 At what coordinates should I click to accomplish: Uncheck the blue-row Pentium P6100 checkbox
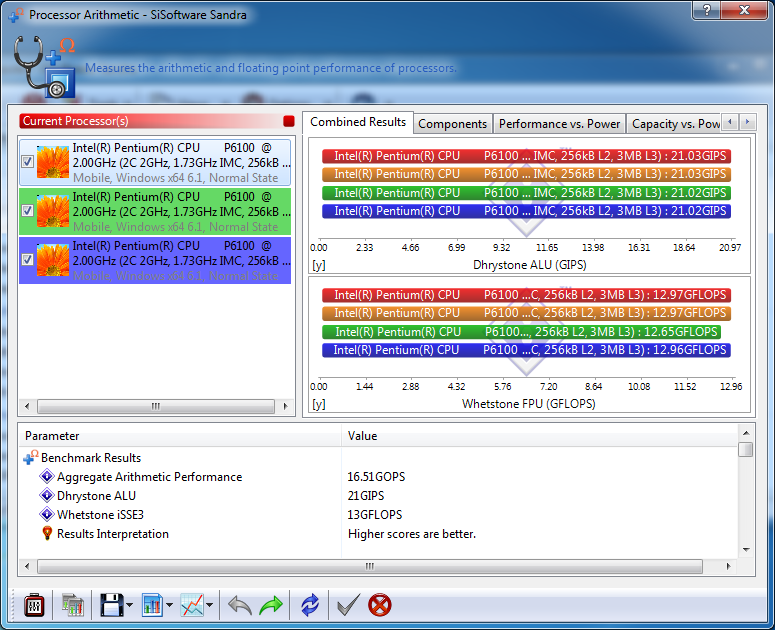click(x=27, y=260)
